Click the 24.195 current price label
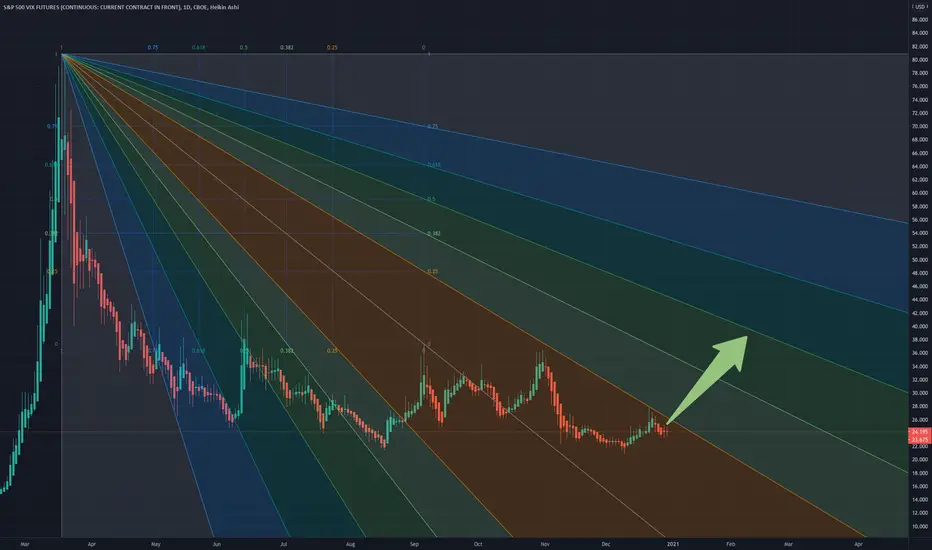Viewport: 932px width, 550px height. click(x=920, y=431)
